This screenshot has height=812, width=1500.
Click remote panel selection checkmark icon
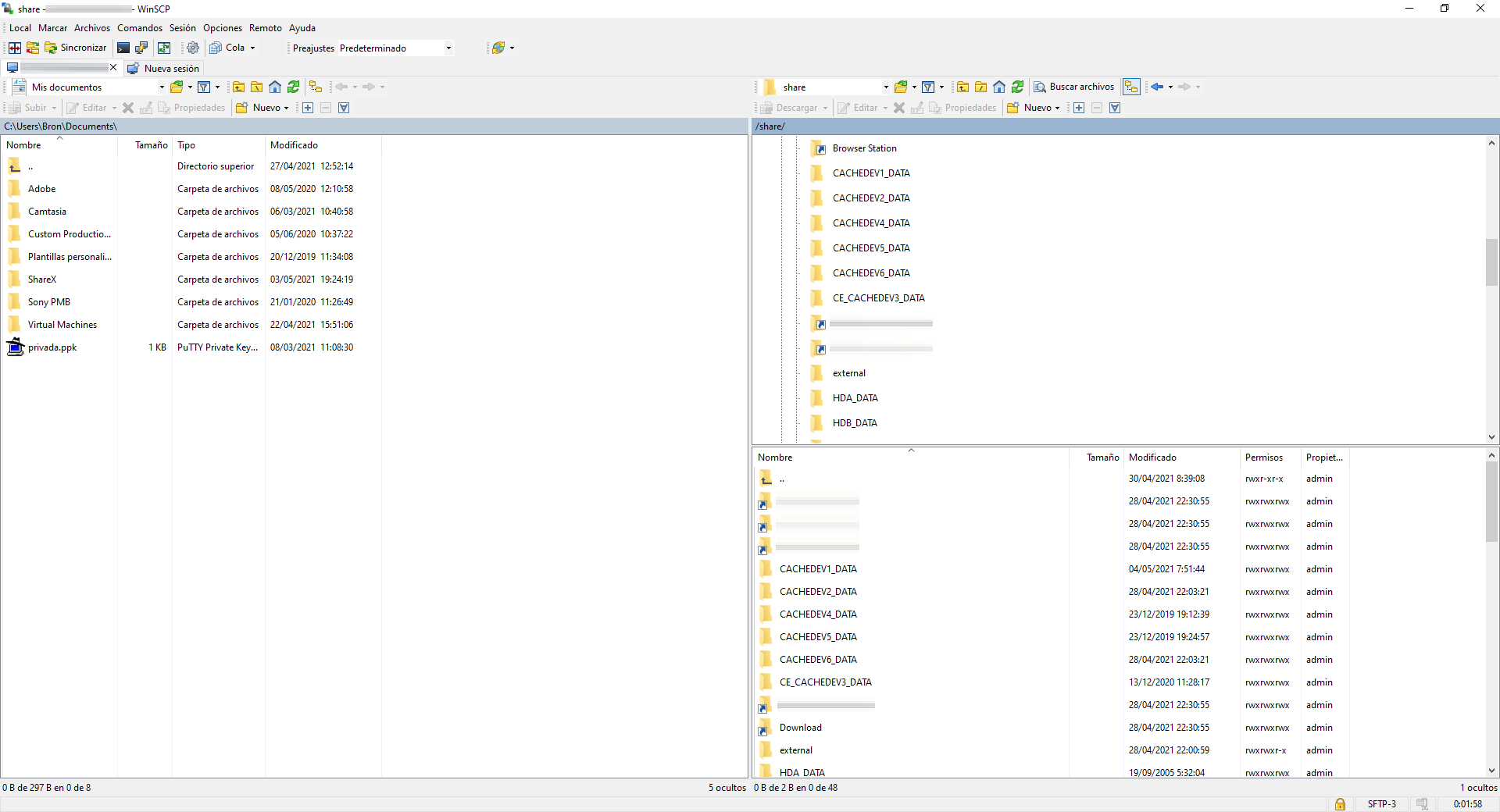tap(1115, 108)
